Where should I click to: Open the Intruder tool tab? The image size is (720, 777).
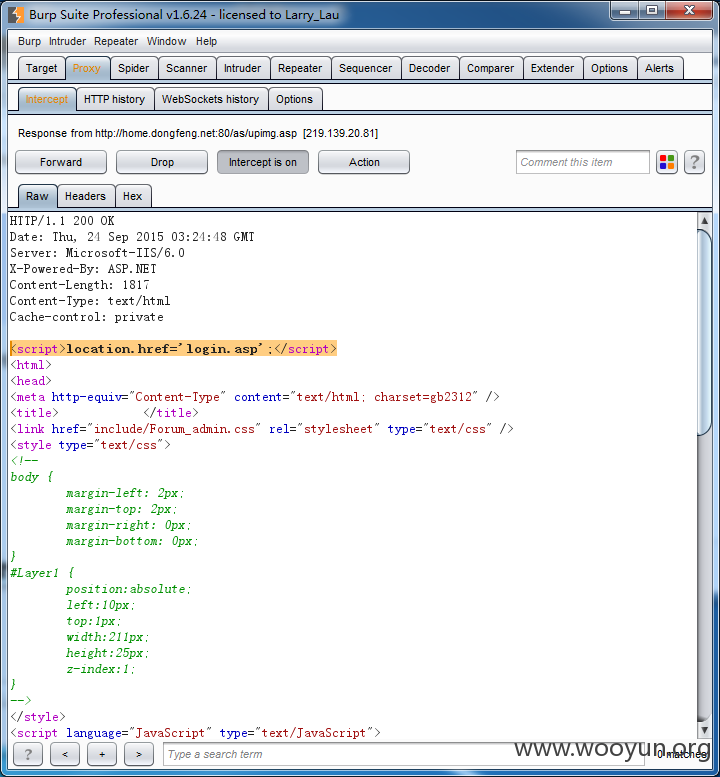[242, 68]
